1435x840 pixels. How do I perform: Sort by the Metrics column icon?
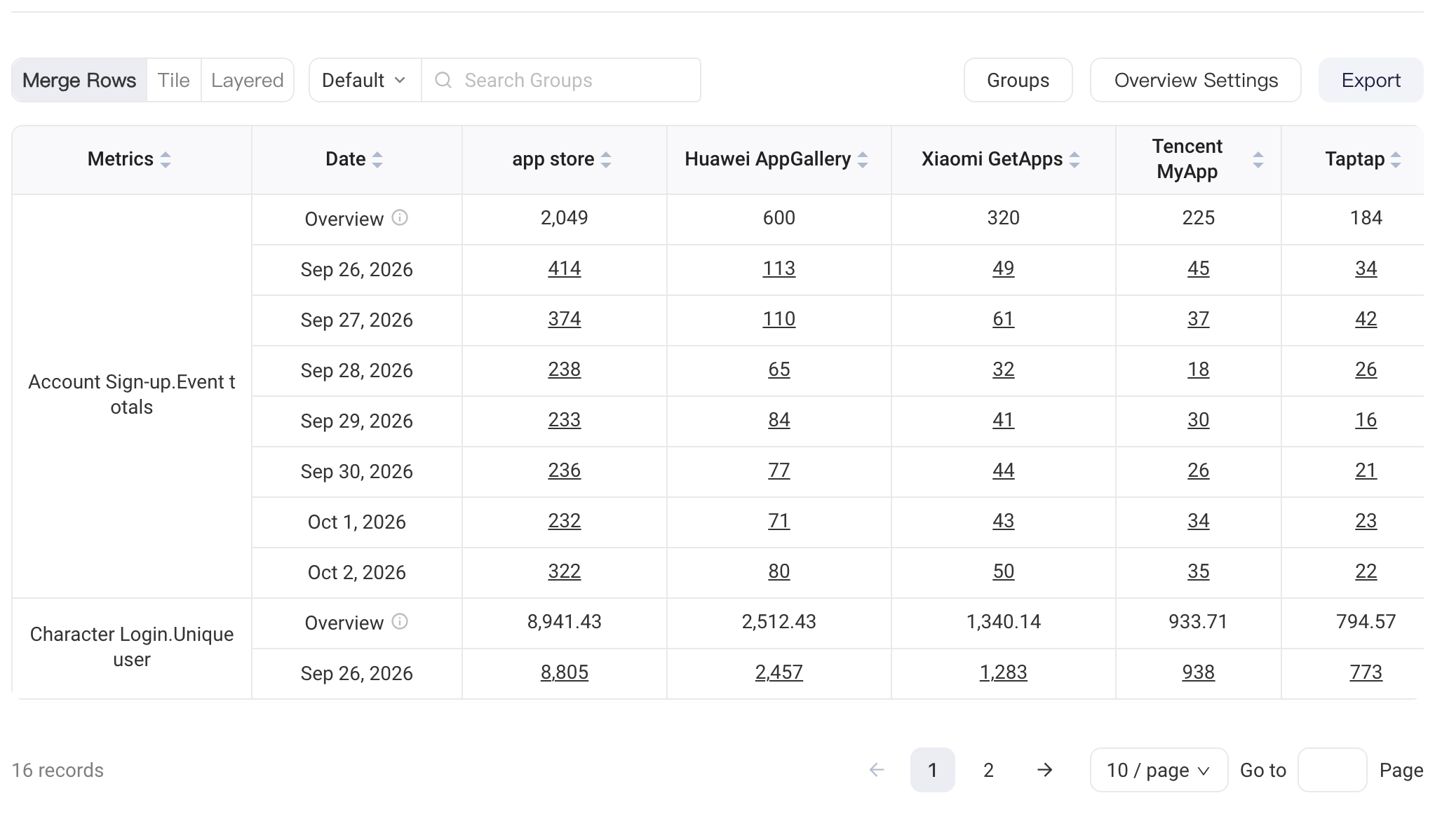(x=166, y=160)
